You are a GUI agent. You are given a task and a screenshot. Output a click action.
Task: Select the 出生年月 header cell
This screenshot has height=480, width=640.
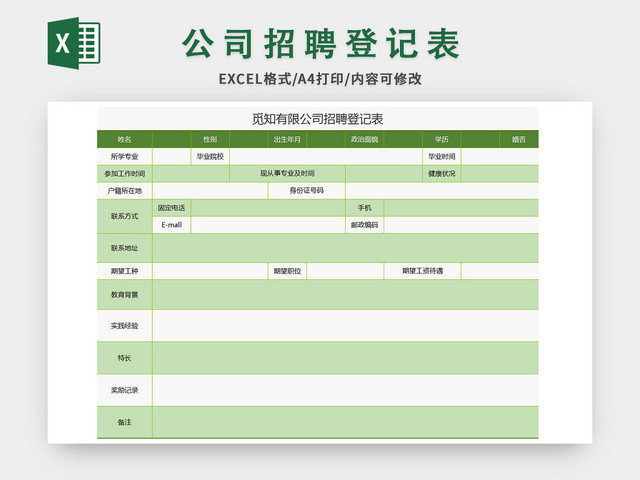287,139
